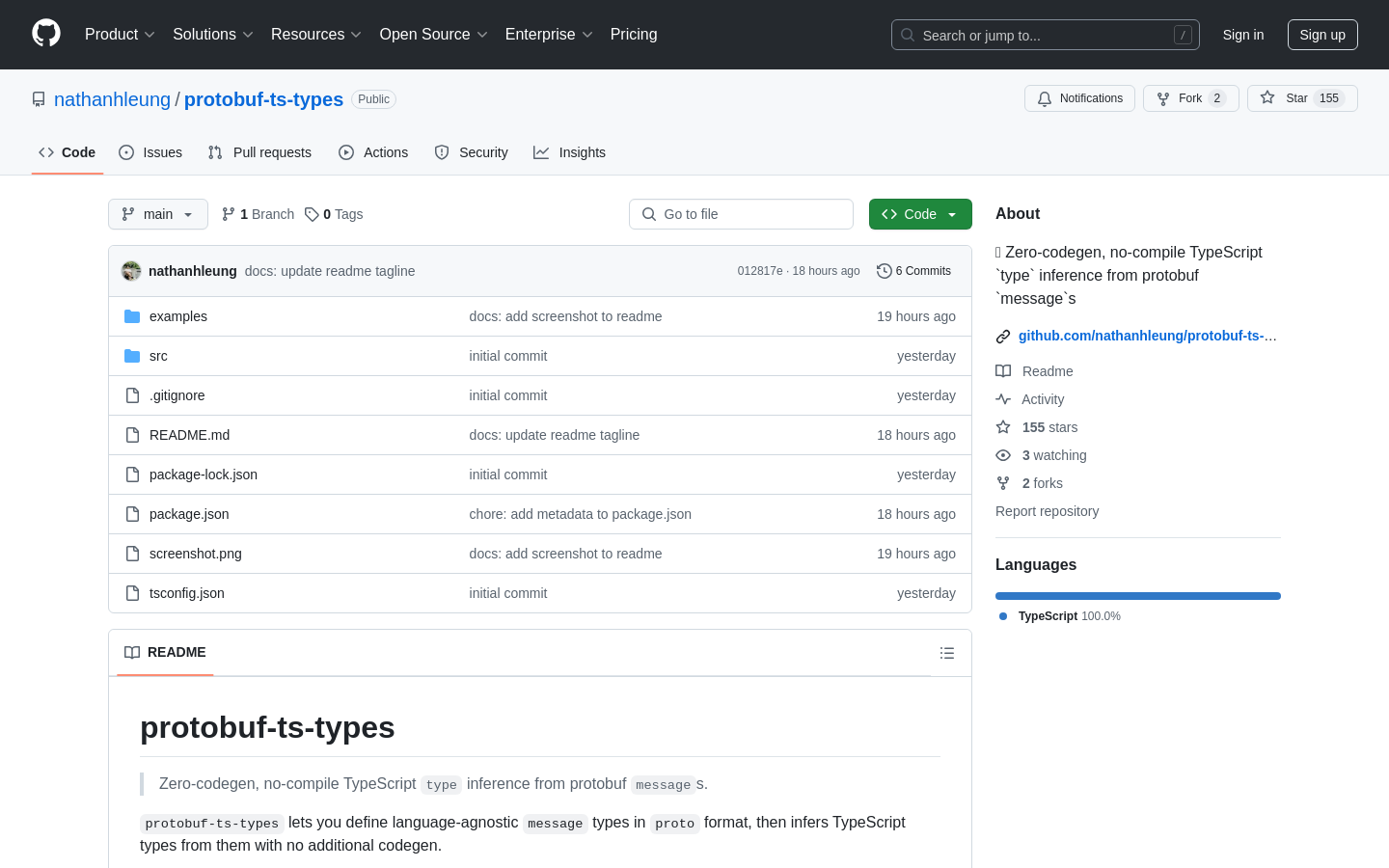Screen dimensions: 1389x868
Task: Open the tsconfig.json file name
Action: [187, 593]
